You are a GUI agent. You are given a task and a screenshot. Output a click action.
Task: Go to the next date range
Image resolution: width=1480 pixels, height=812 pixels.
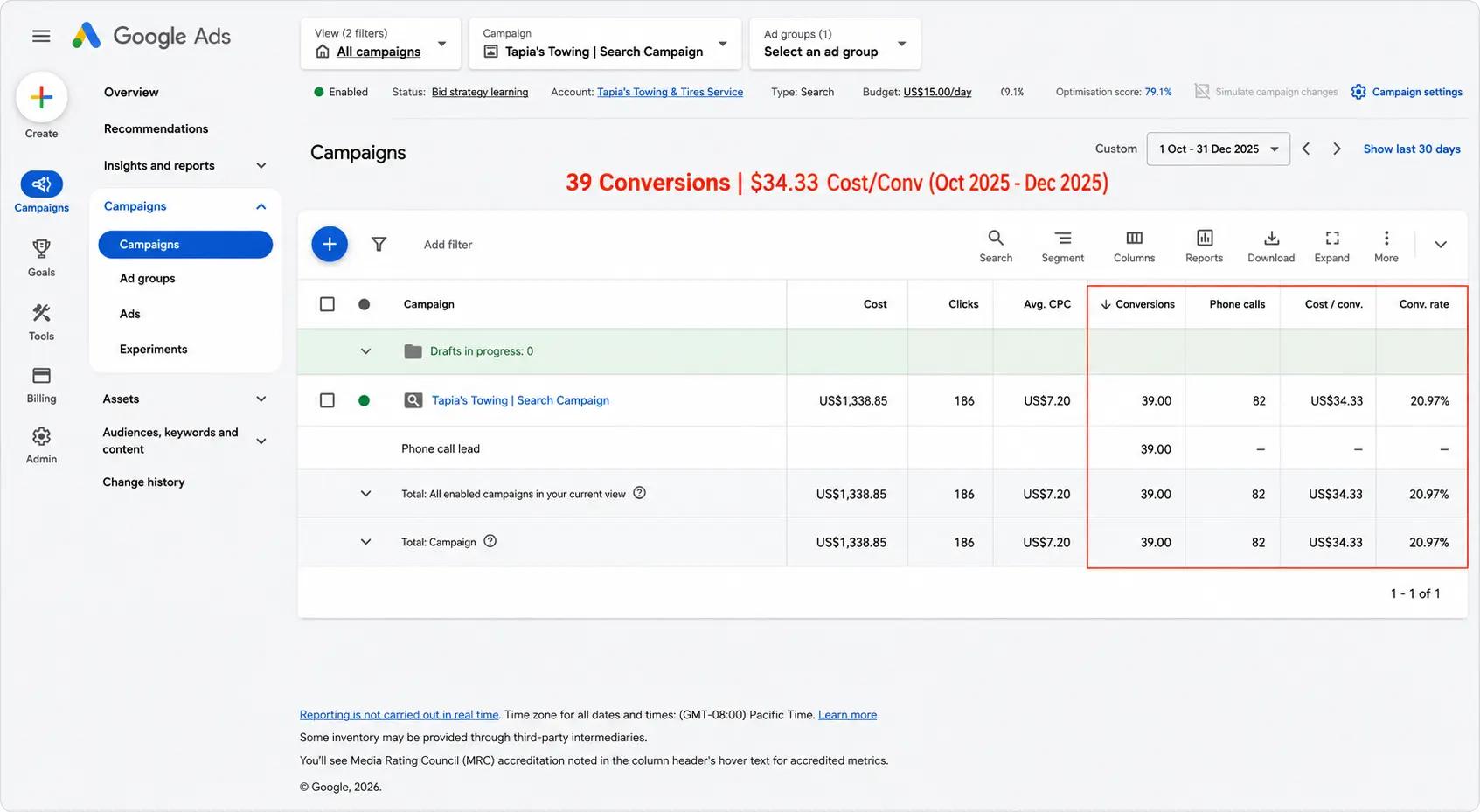click(1337, 149)
